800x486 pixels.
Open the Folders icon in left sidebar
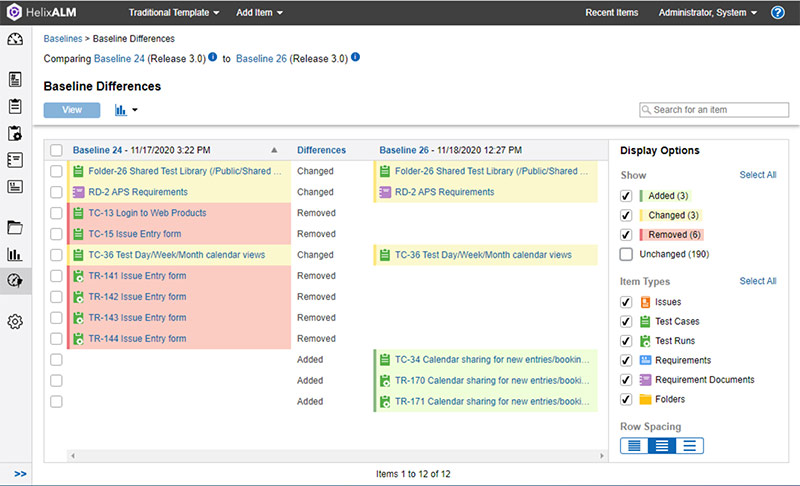click(x=15, y=227)
